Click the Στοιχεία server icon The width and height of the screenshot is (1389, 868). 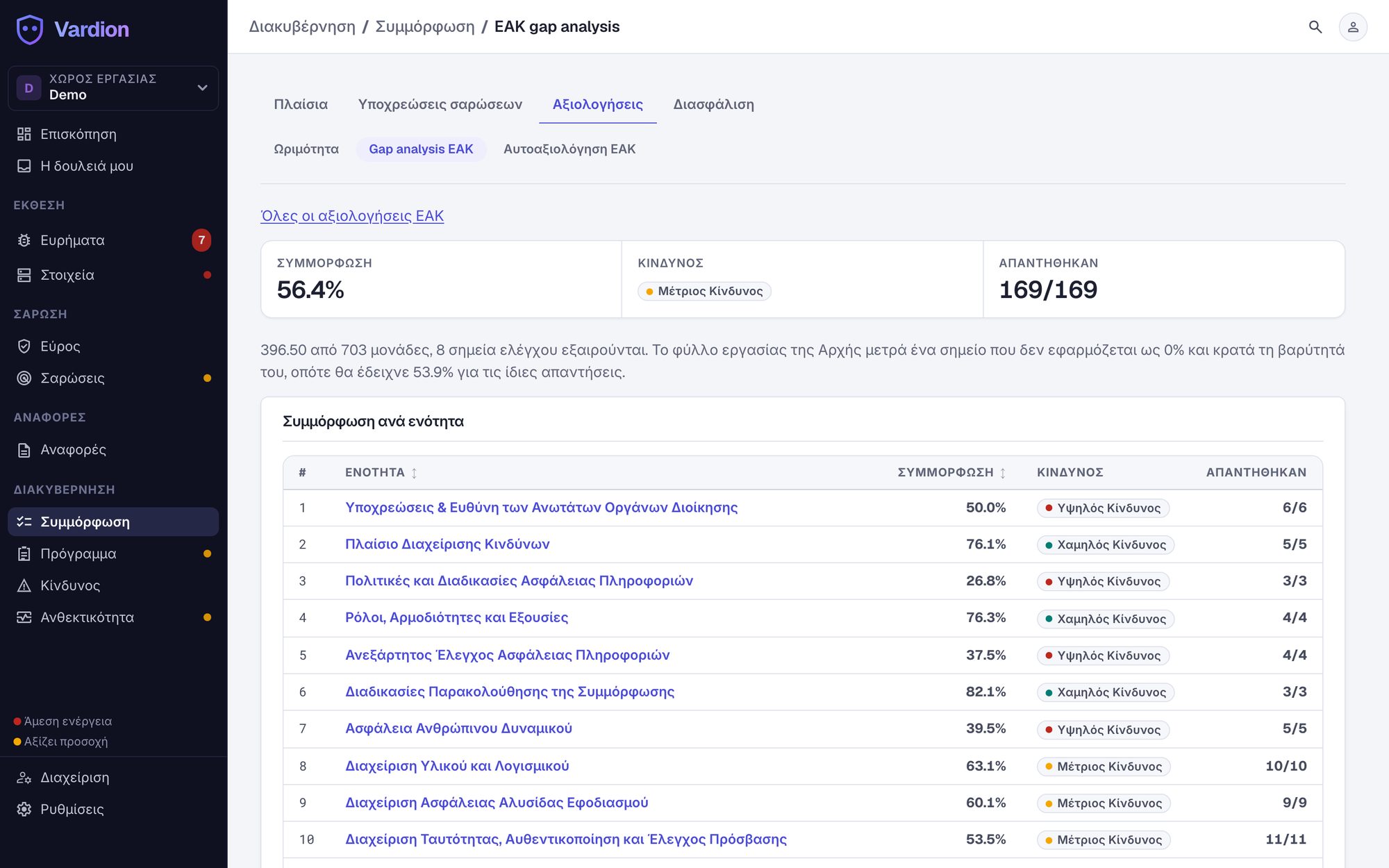point(24,275)
